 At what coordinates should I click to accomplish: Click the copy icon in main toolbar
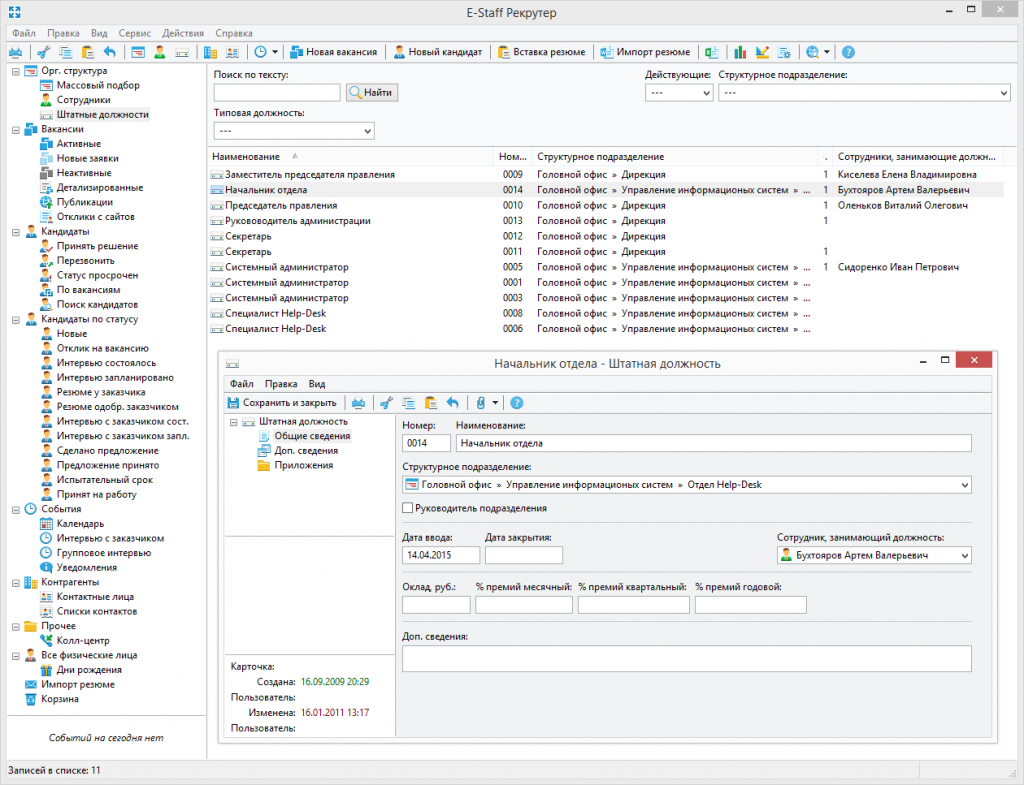tap(66, 52)
